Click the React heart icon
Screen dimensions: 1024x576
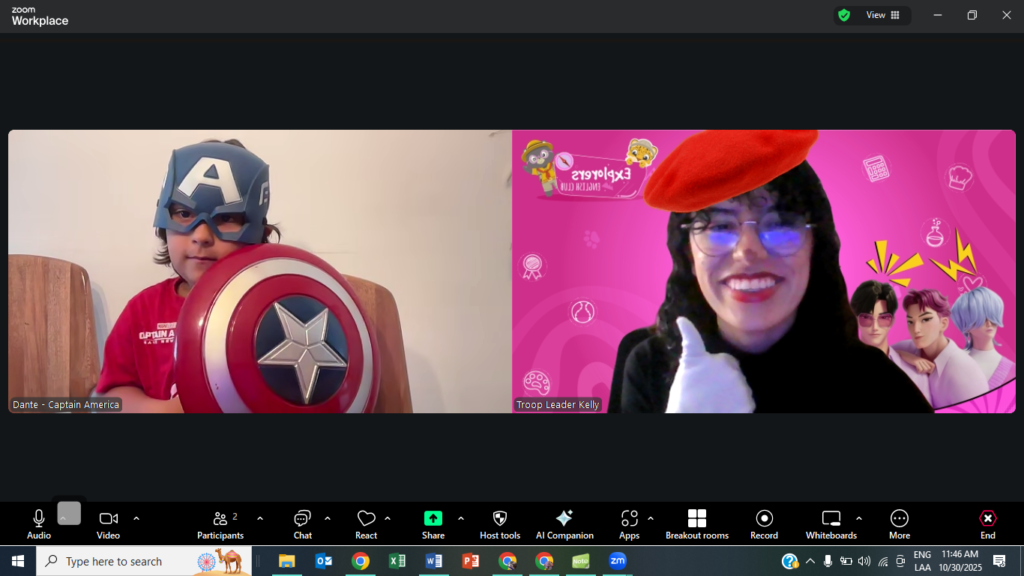[366, 519]
